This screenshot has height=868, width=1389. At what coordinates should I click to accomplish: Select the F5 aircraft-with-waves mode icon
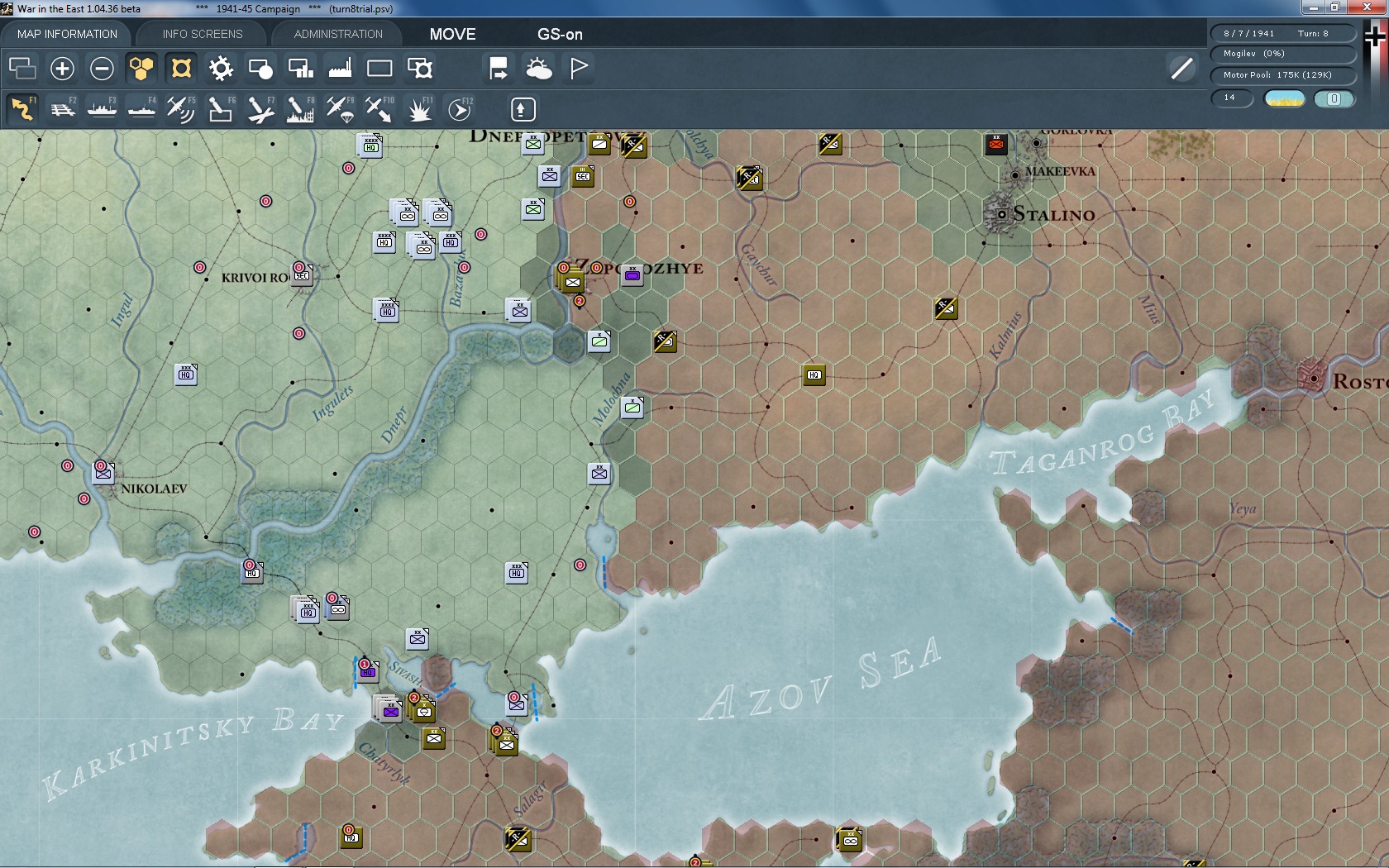click(x=181, y=109)
